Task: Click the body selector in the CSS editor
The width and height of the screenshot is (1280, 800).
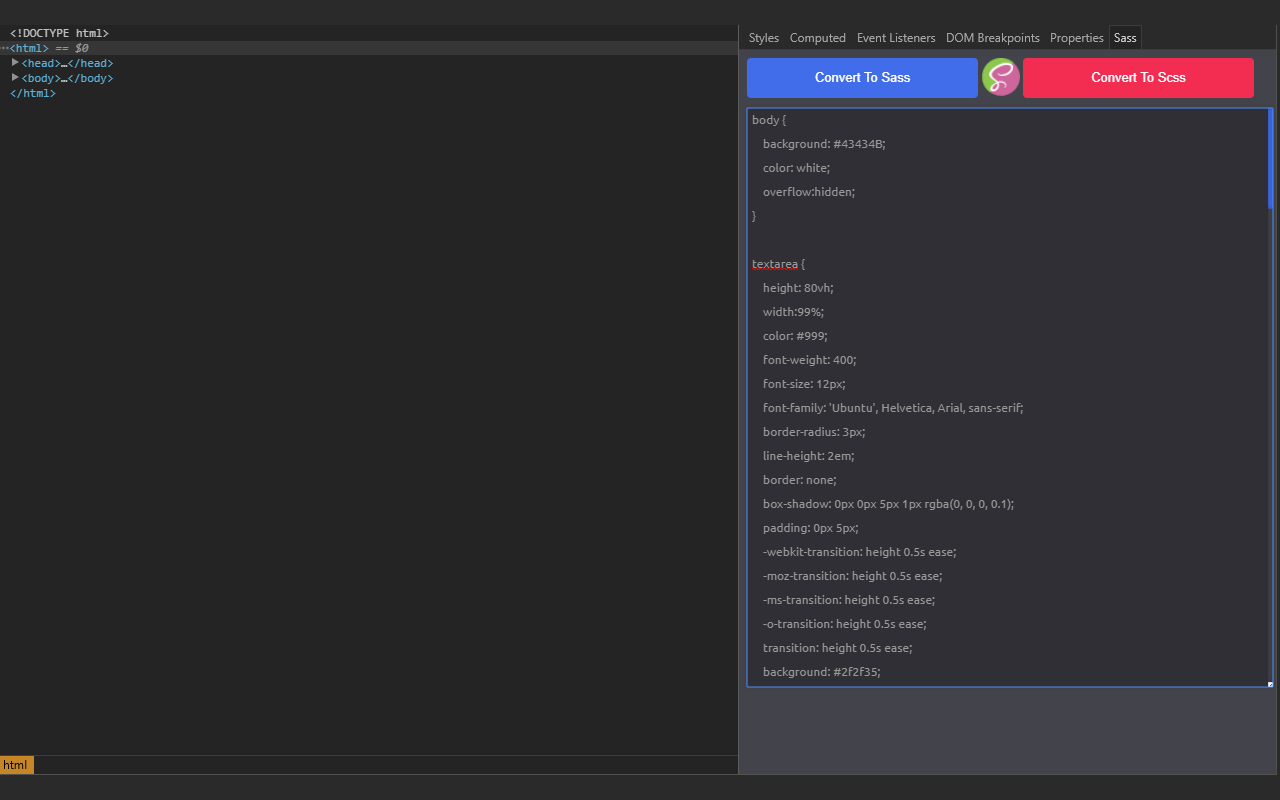Action: [763, 119]
